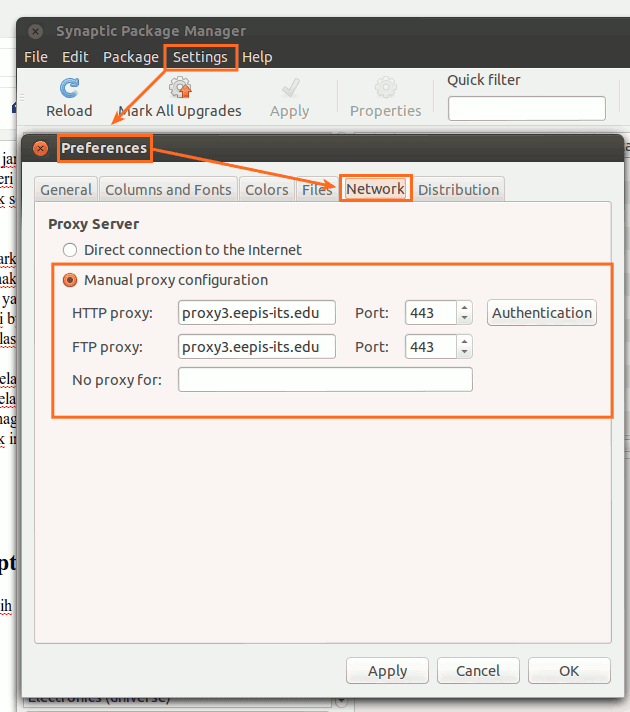Click the HTTP proxy Port field
Screen dimensions: 630x712
pos(431,312)
